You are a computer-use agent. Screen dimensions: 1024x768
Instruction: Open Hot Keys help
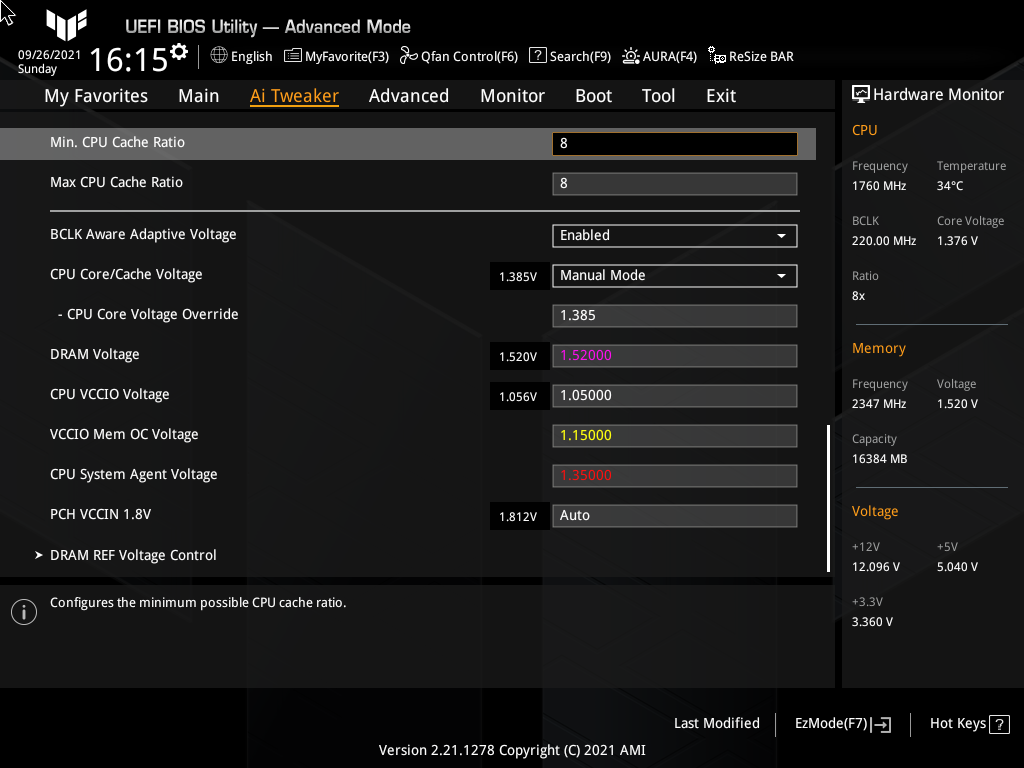click(x=969, y=724)
